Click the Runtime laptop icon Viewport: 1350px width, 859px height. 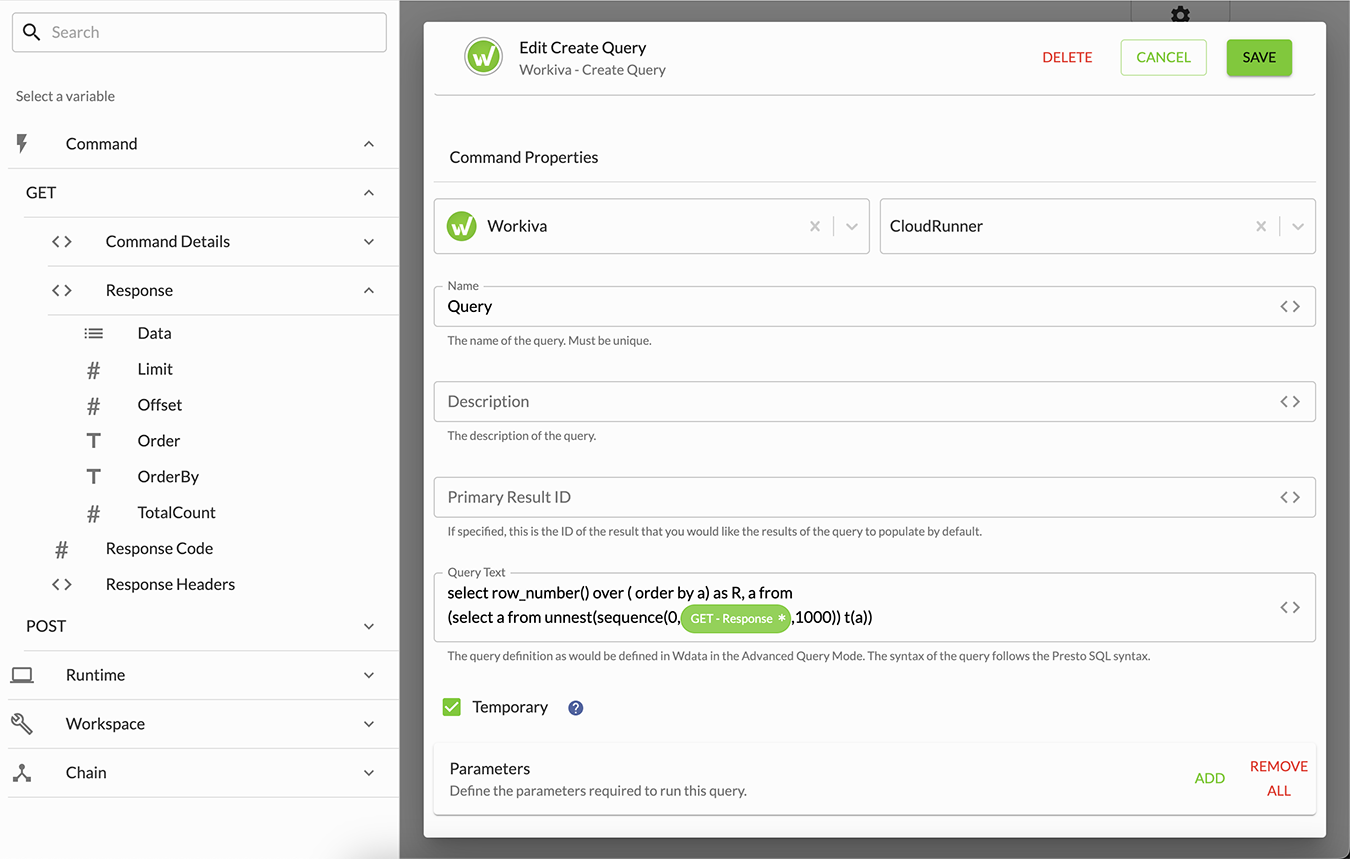coord(22,676)
